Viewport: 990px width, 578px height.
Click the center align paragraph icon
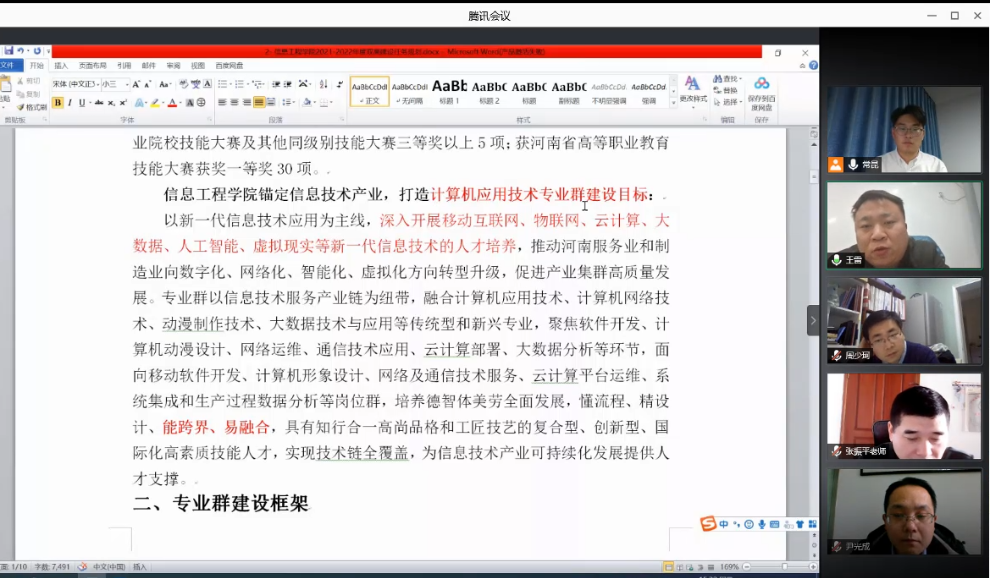coord(235,102)
